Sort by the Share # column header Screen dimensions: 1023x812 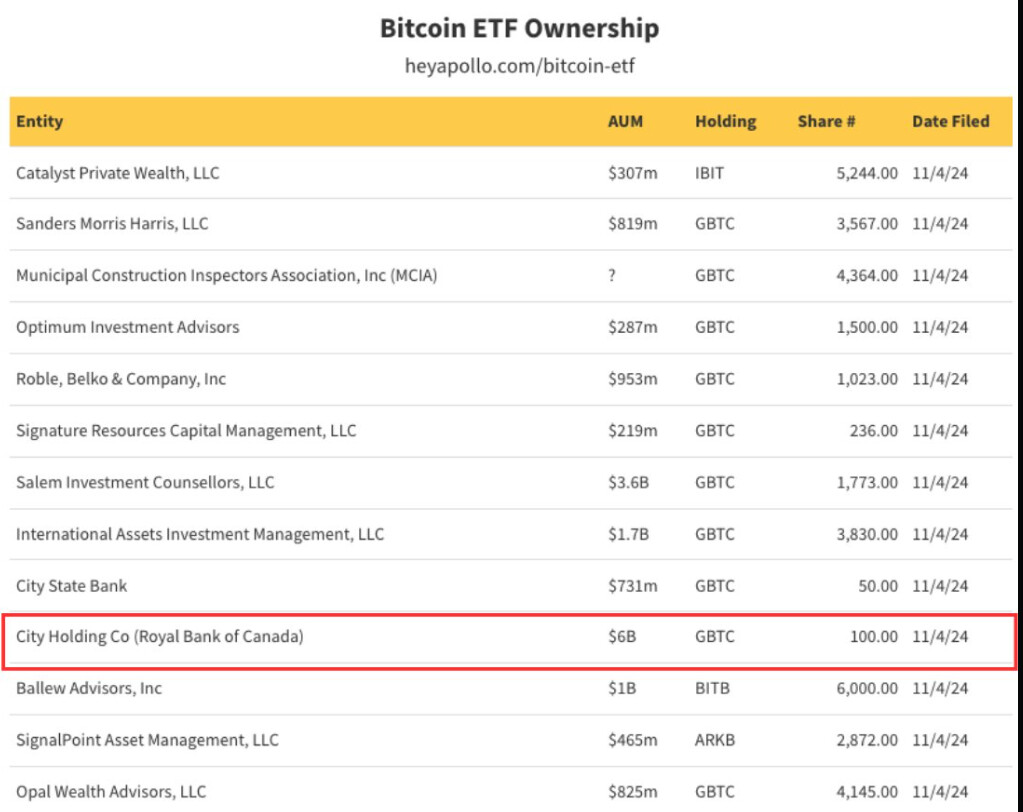tap(826, 121)
